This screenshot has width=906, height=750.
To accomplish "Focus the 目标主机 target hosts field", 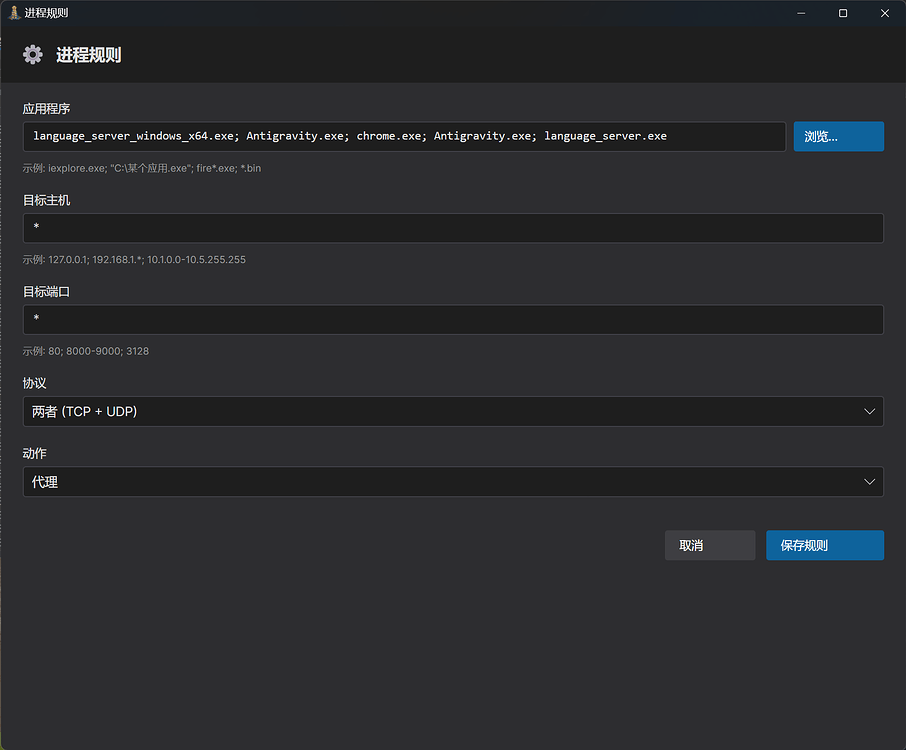I will coord(453,228).
